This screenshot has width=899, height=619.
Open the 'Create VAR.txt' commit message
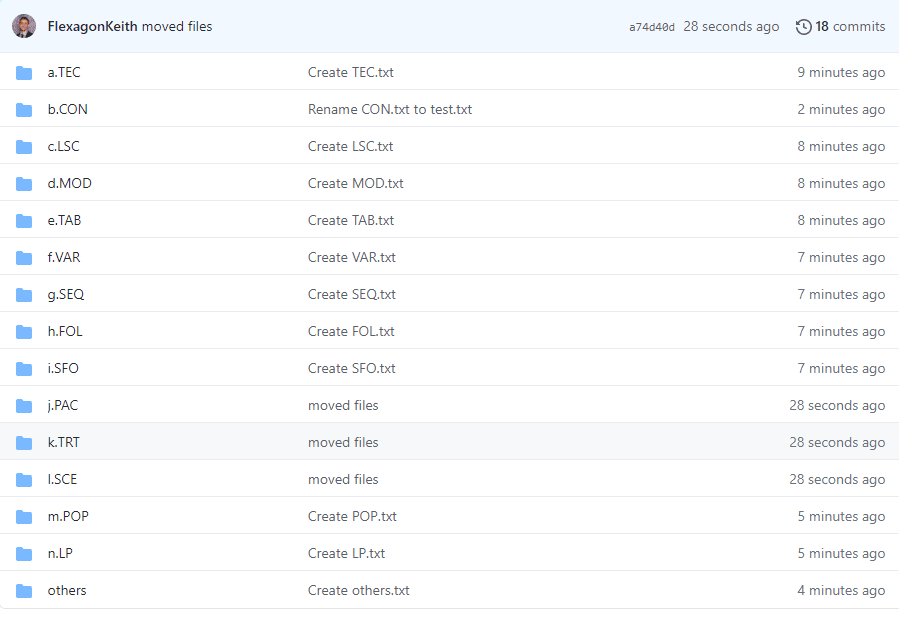351,257
